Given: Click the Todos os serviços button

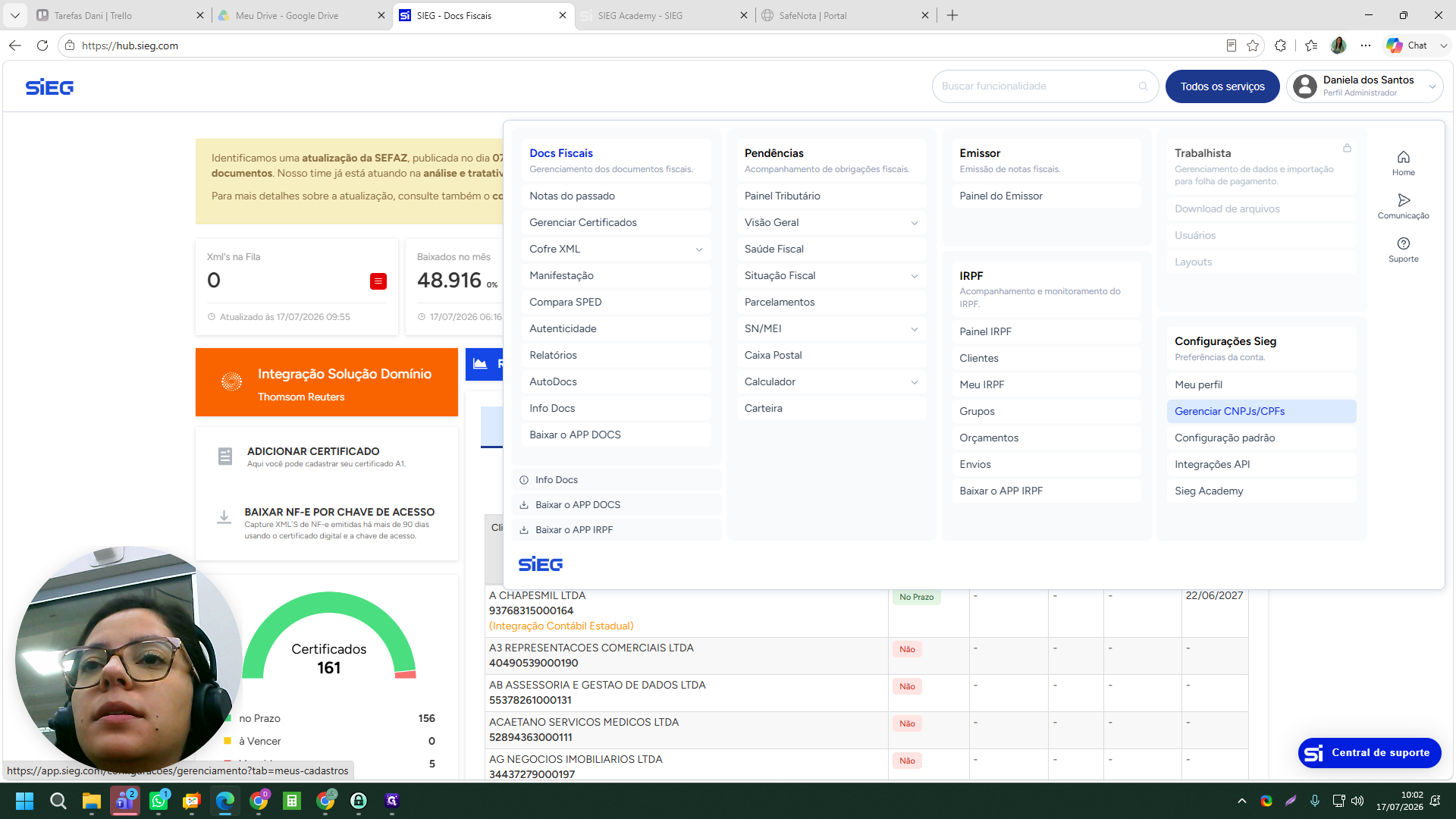Looking at the screenshot, I should point(1222,86).
